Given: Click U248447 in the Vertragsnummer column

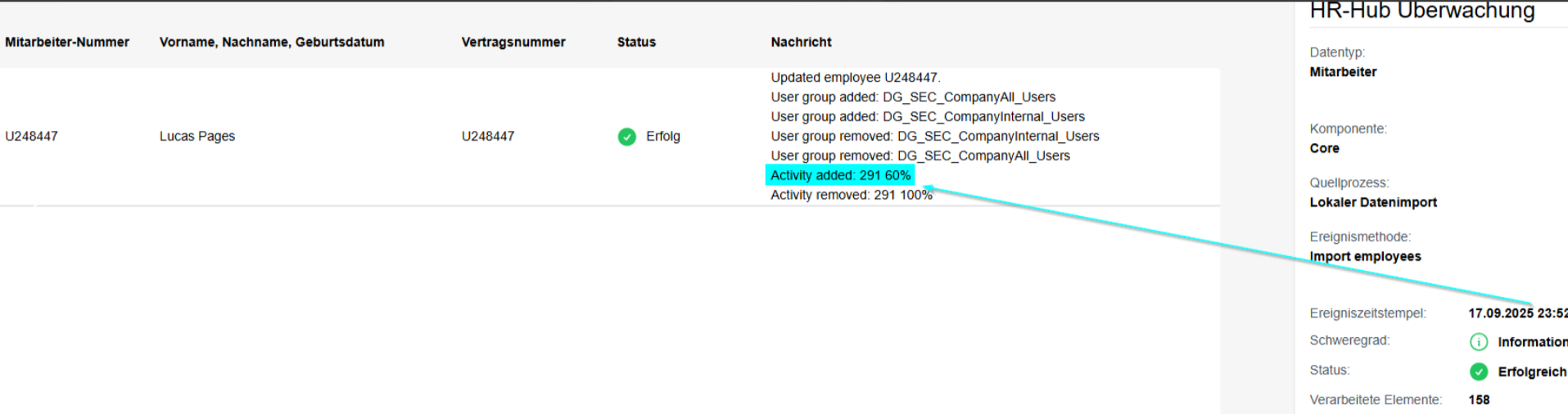Looking at the screenshot, I should point(488,137).
